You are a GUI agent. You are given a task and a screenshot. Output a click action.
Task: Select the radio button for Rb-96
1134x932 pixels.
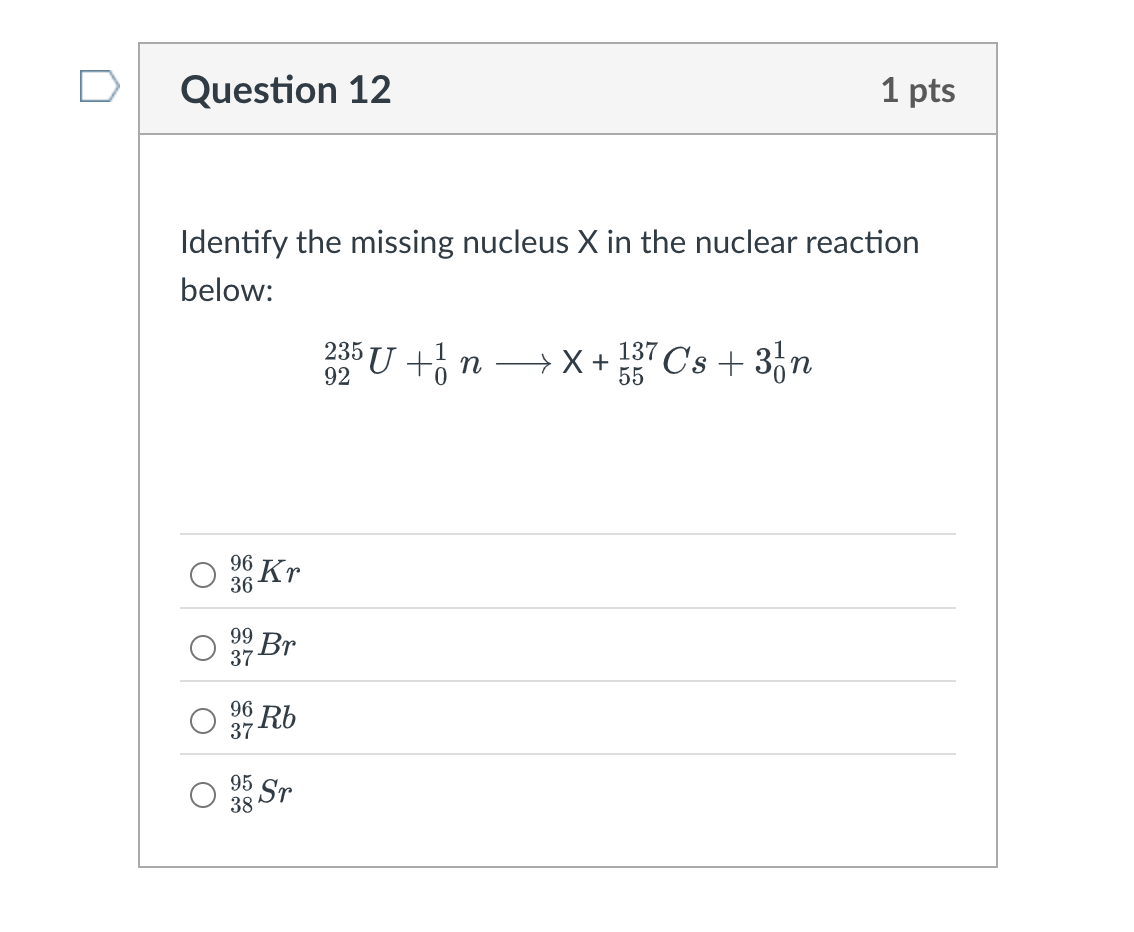tap(203, 720)
